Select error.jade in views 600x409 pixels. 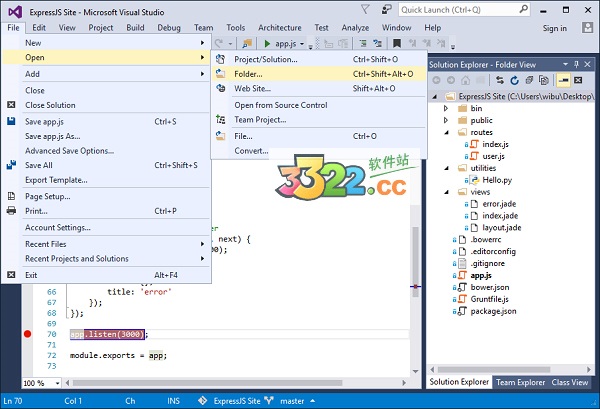click(499, 204)
